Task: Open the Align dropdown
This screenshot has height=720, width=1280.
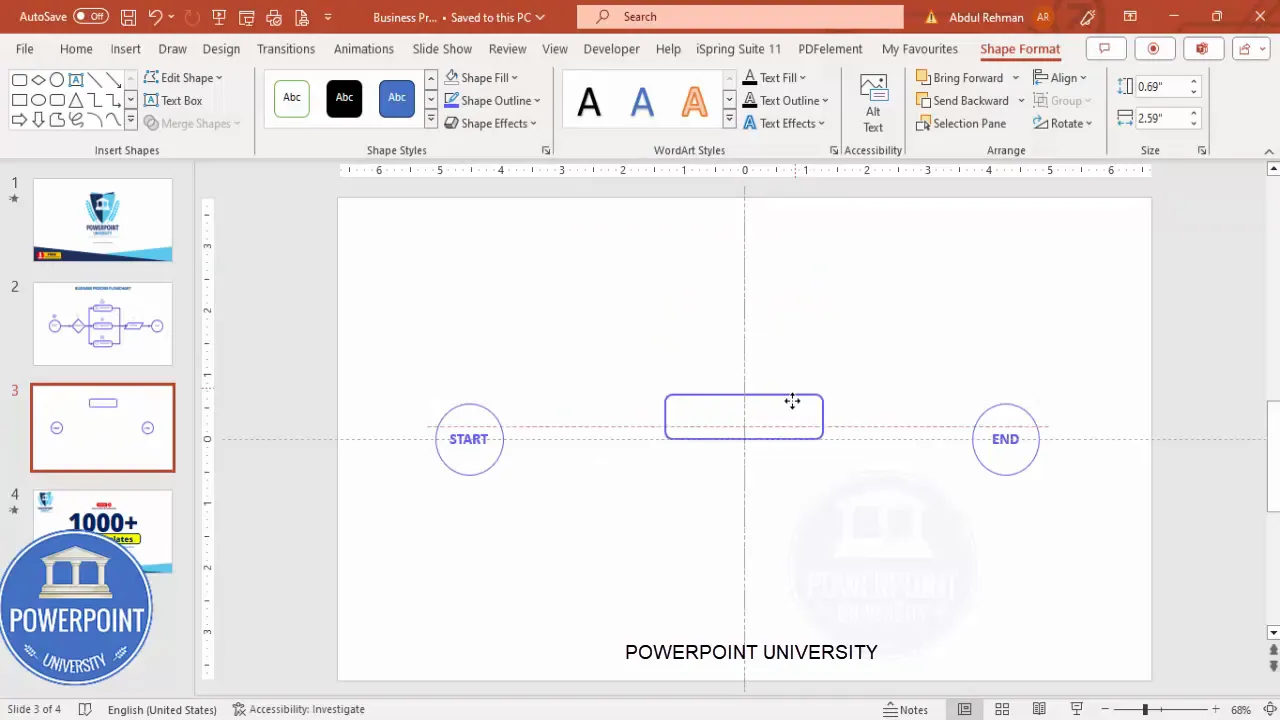Action: (1060, 78)
